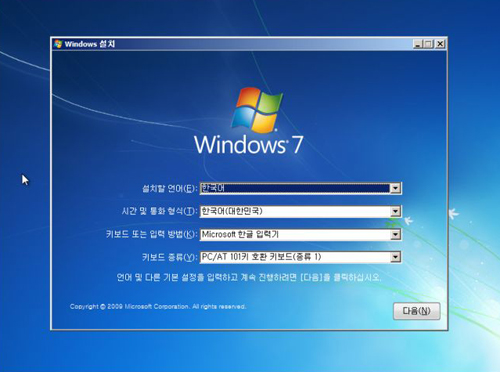Select the Microsoft 한글 입력기 combo box
Image resolution: width=500 pixels, height=372 pixels.
(x=301, y=235)
